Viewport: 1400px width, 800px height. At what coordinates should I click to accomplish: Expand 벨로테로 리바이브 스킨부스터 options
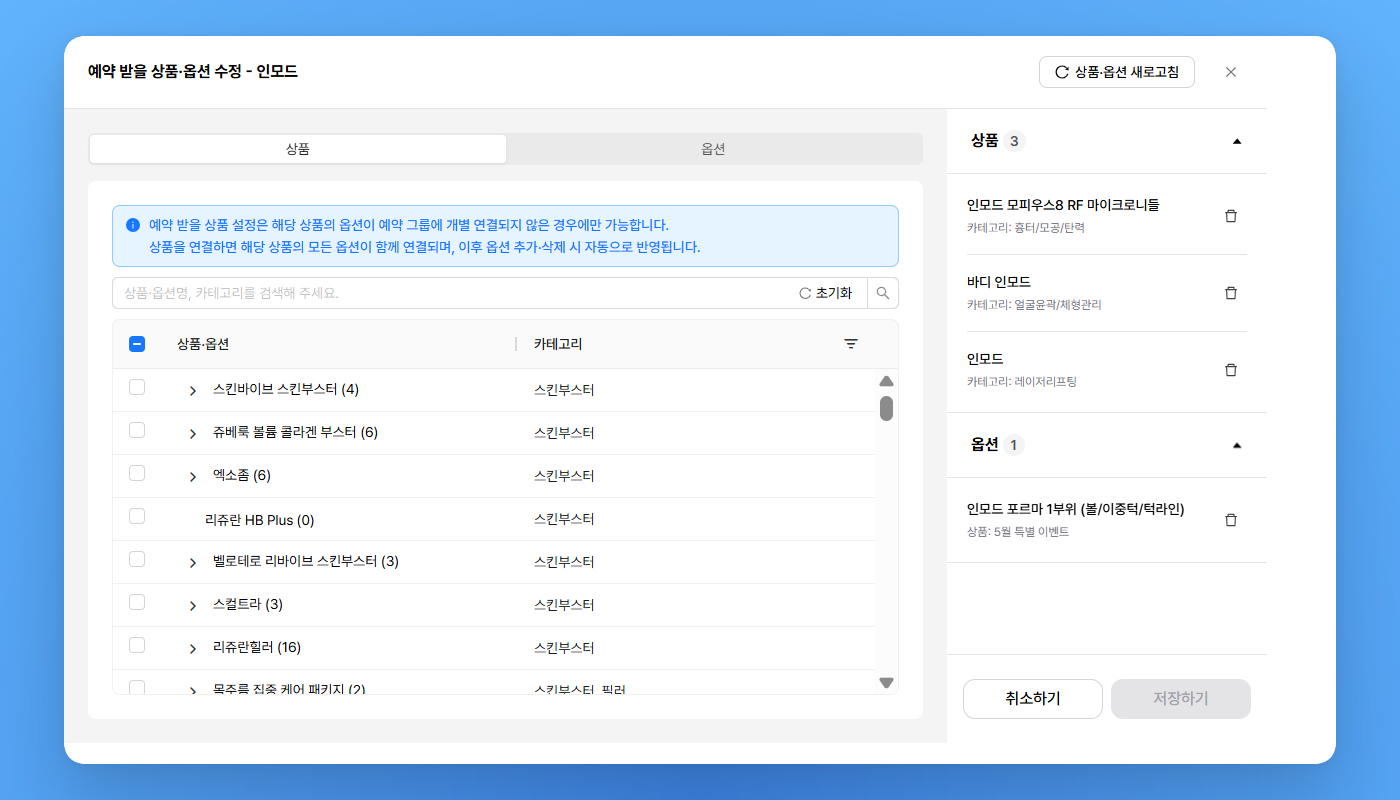193,563
